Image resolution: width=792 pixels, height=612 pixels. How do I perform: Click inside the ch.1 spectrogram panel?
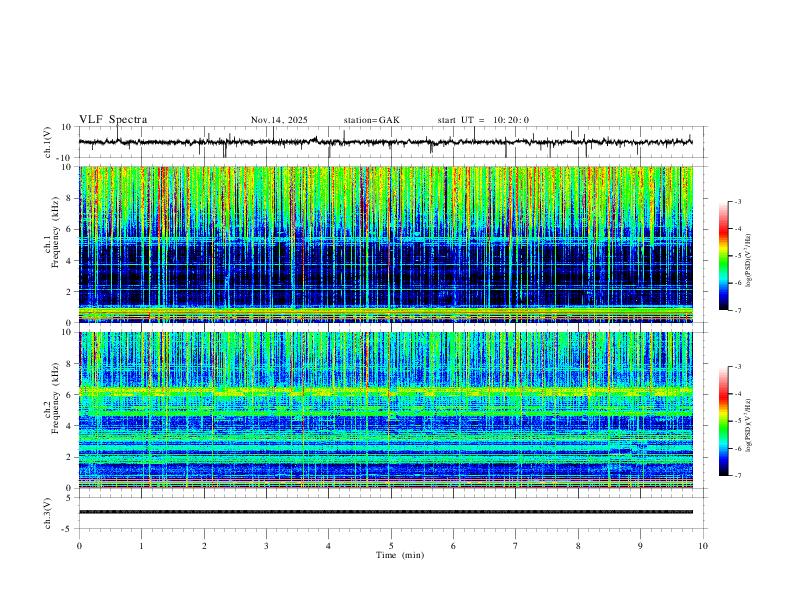pos(386,244)
